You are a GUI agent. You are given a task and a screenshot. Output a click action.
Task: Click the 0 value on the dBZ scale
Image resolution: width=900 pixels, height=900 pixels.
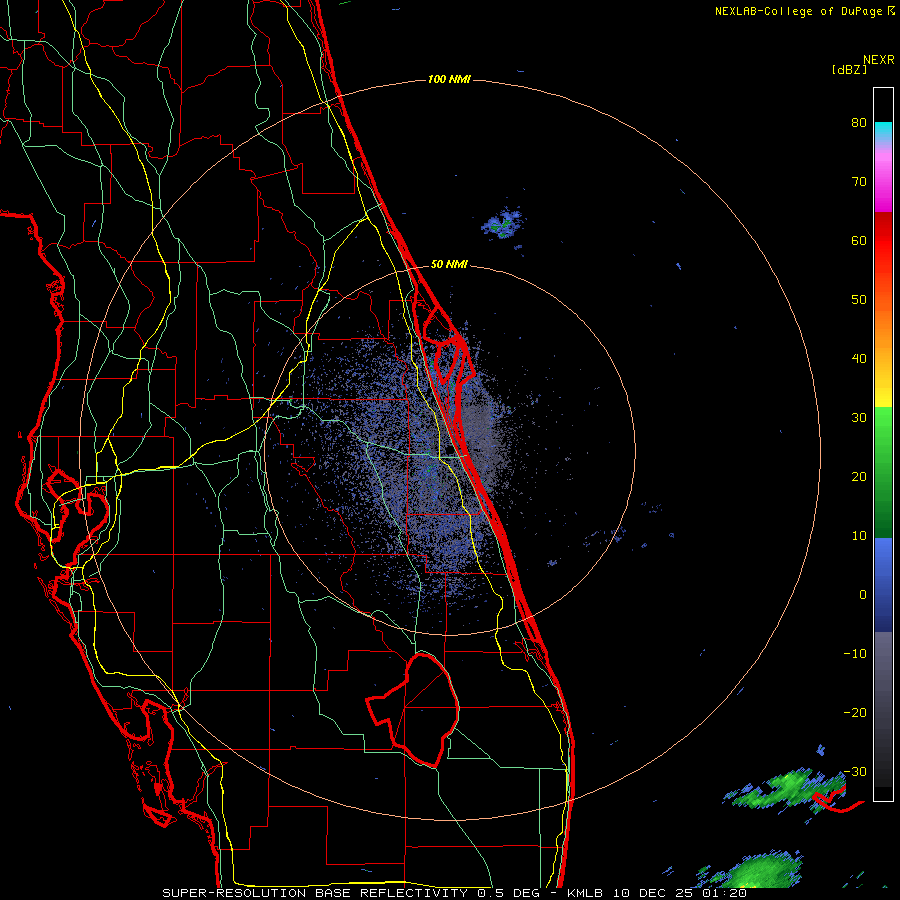click(x=863, y=595)
